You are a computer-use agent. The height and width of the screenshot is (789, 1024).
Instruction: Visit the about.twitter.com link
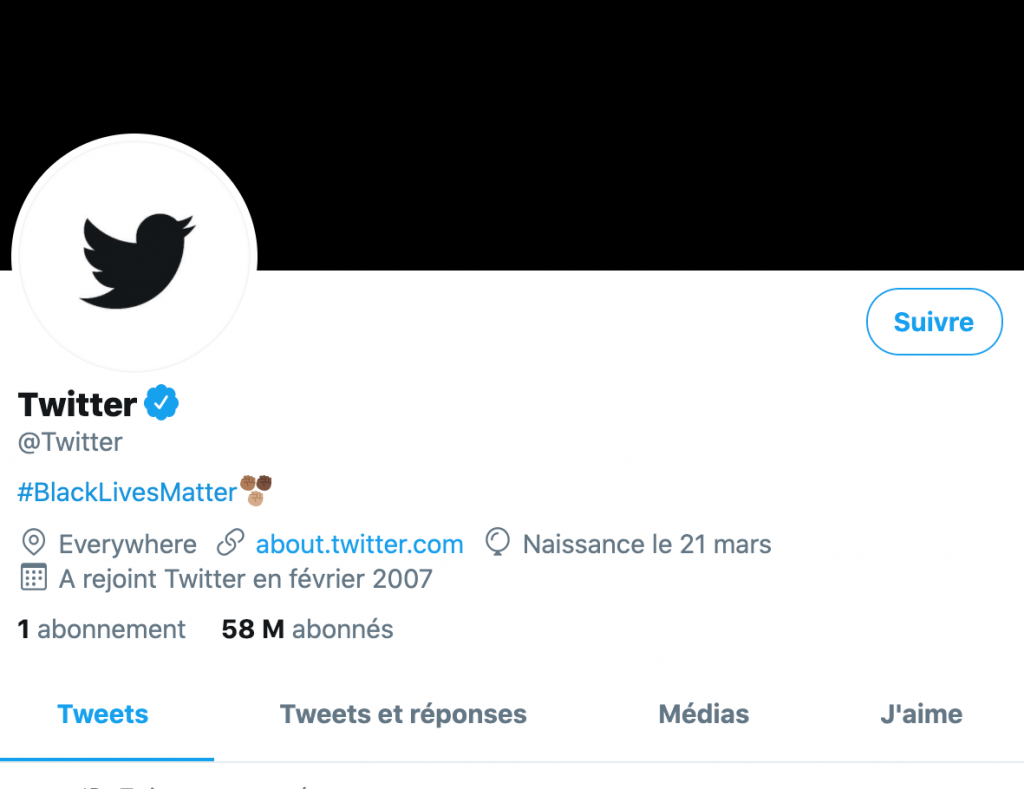(x=359, y=544)
